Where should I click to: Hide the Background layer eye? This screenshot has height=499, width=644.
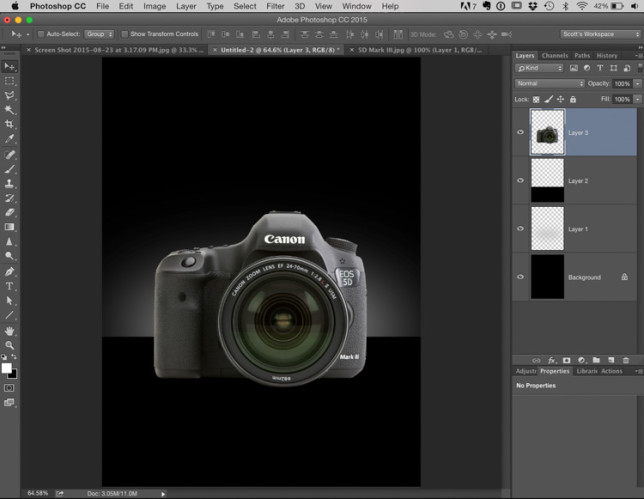(520, 276)
